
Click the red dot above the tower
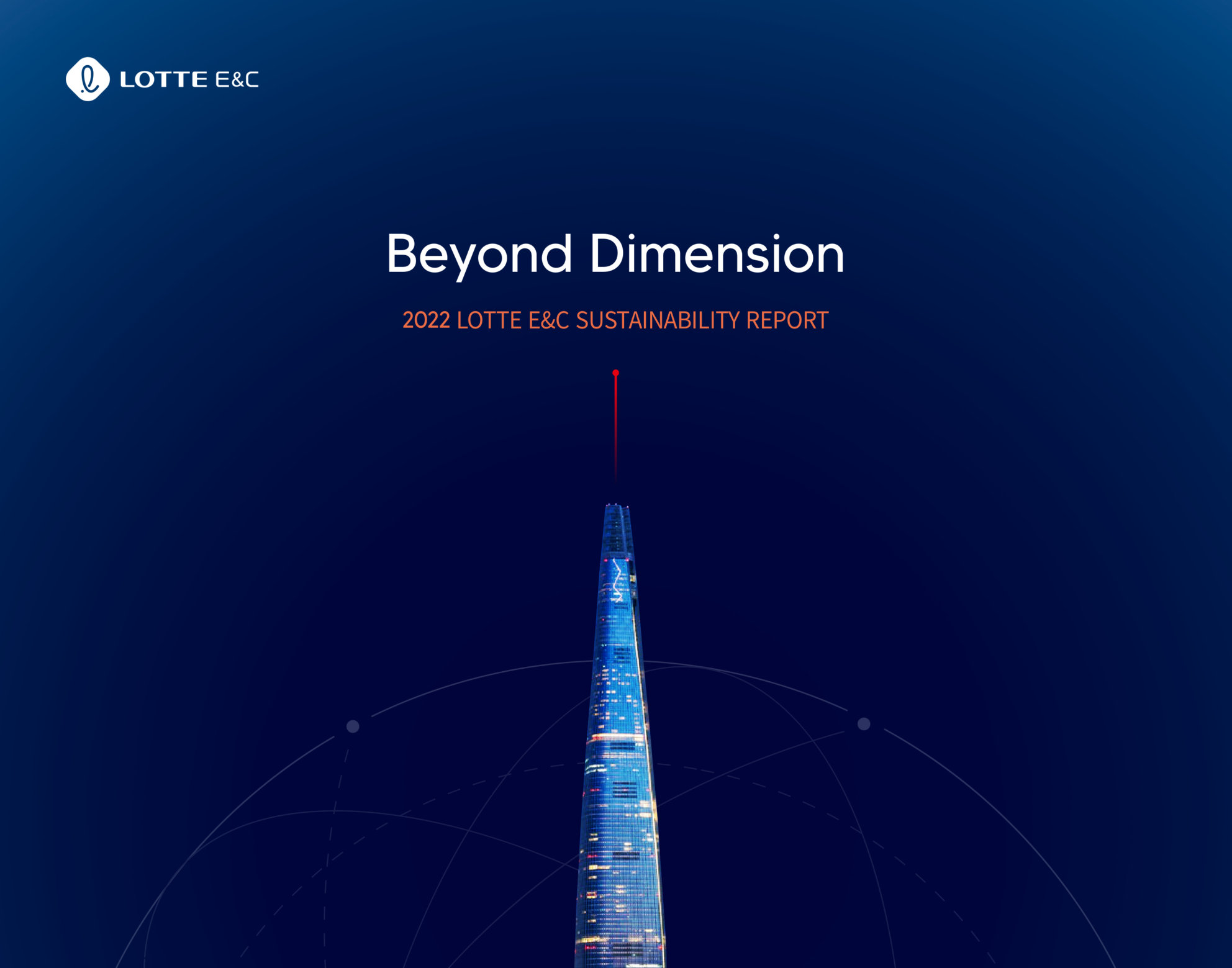[615, 373]
